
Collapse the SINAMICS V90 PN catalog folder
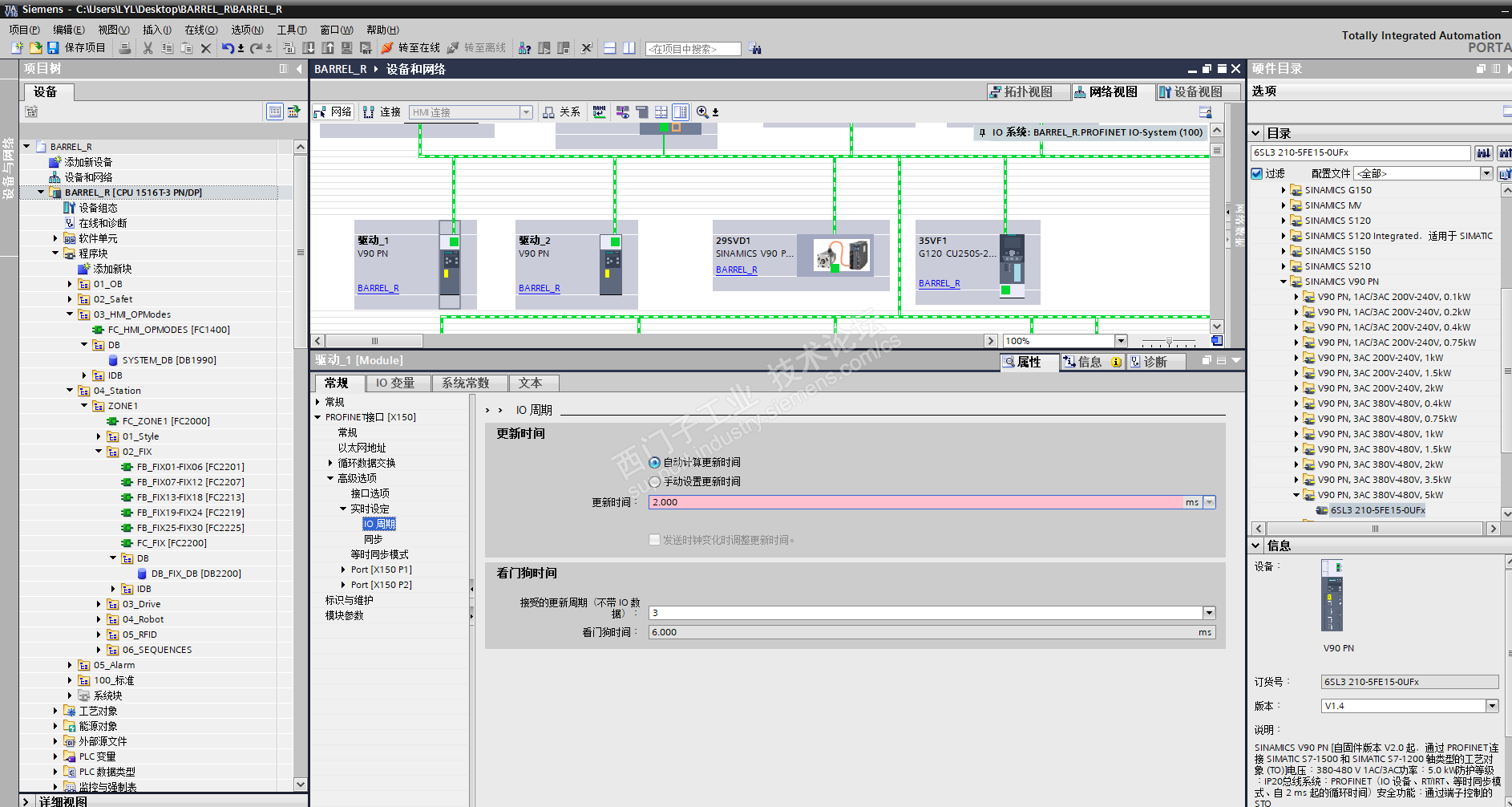tap(1284, 282)
